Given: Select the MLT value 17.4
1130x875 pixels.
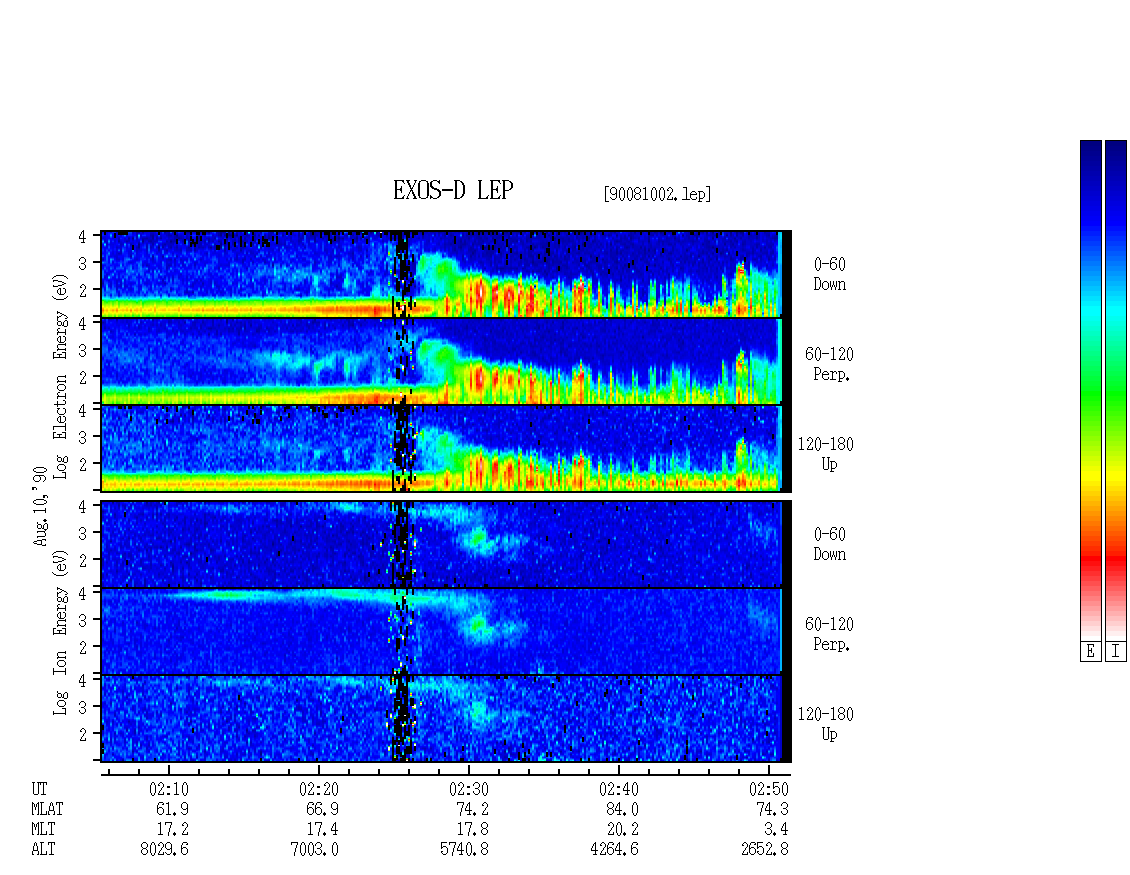Looking at the screenshot, I should pos(322,830).
